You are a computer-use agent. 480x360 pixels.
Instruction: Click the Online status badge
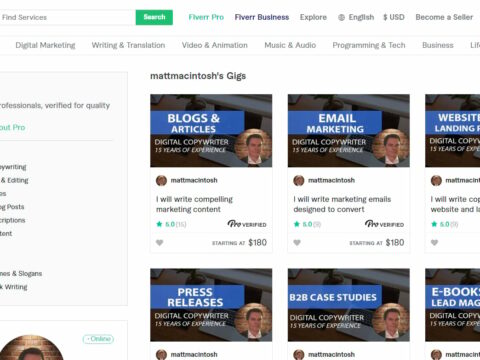[x=98, y=339]
